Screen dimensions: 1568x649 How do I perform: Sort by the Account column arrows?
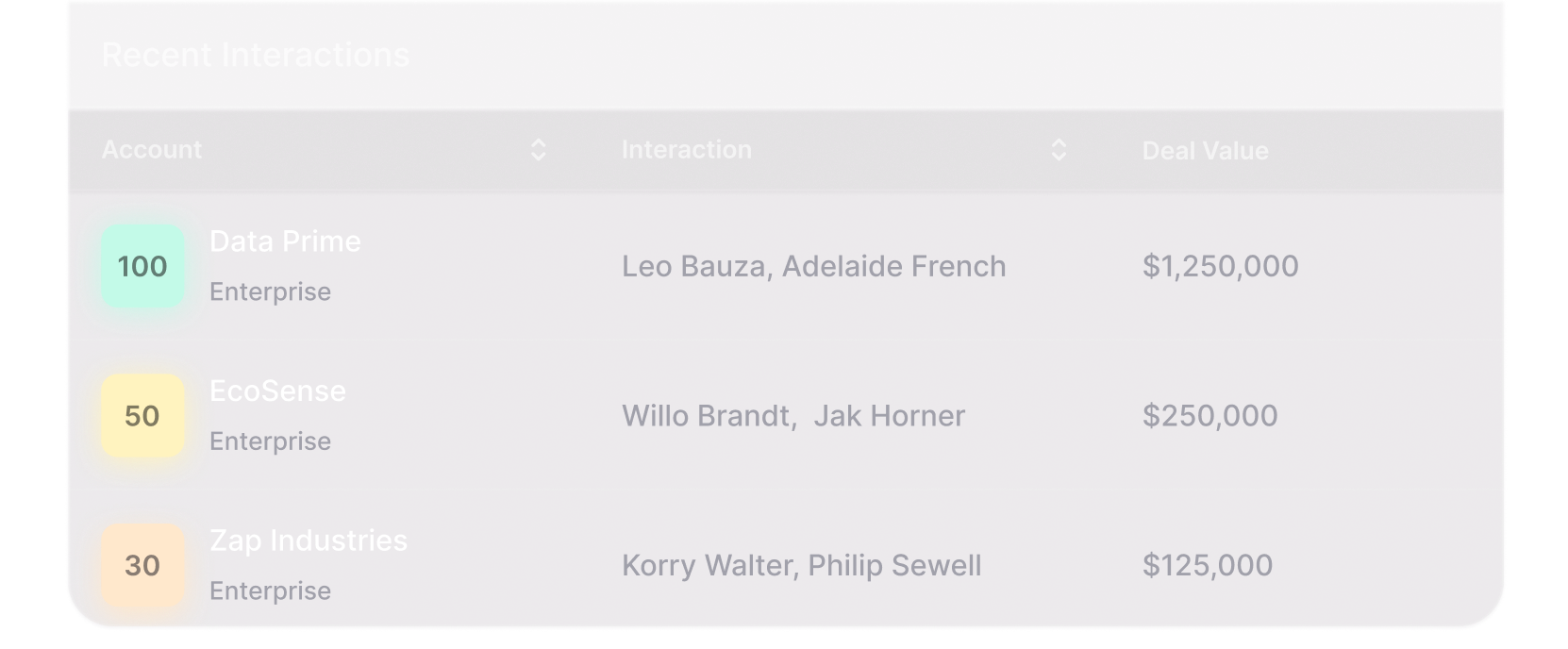coord(538,150)
